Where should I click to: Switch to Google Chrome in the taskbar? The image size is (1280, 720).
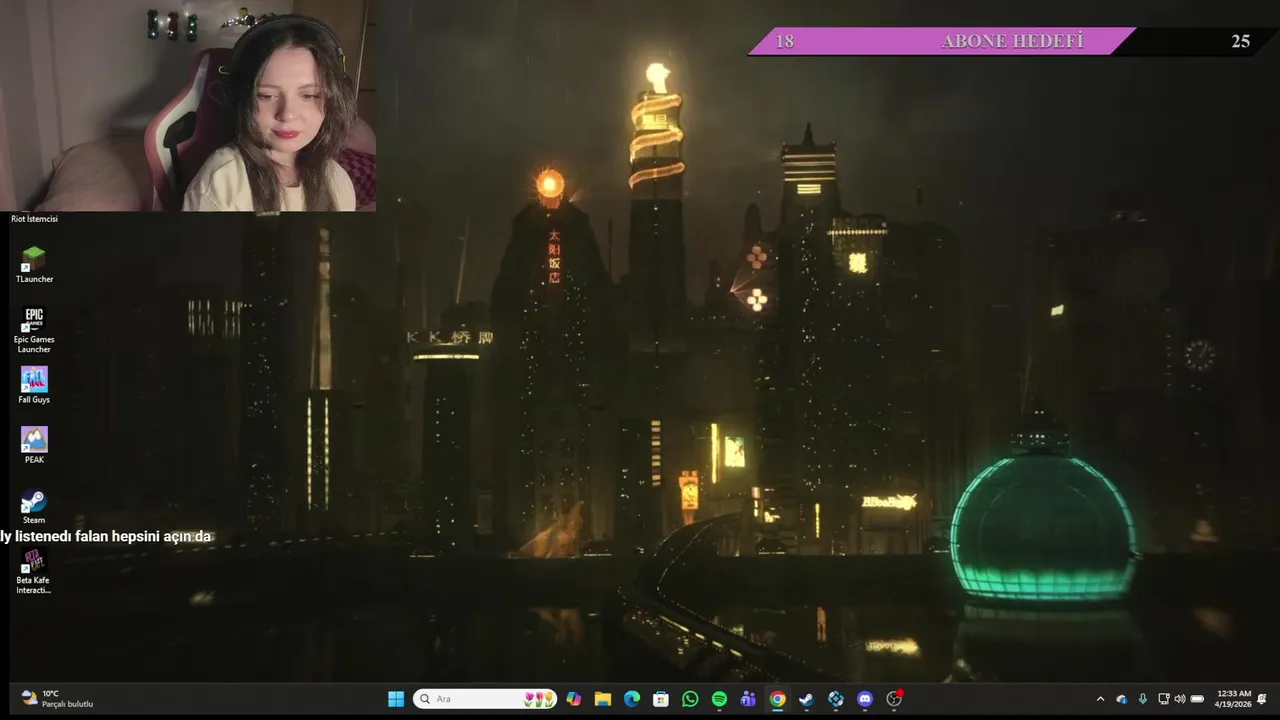(x=777, y=699)
